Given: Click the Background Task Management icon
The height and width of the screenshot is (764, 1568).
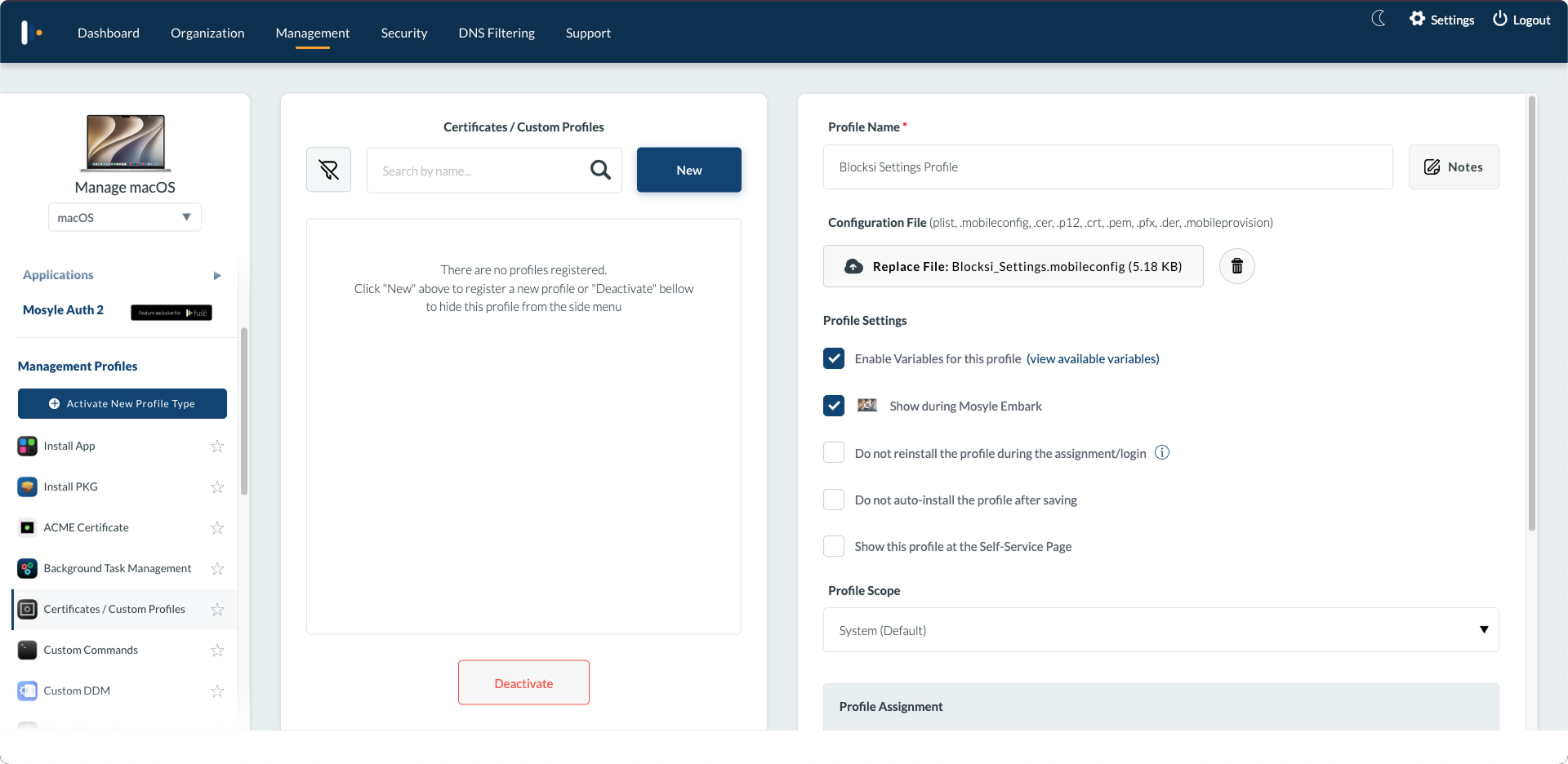Looking at the screenshot, I should coord(27,568).
